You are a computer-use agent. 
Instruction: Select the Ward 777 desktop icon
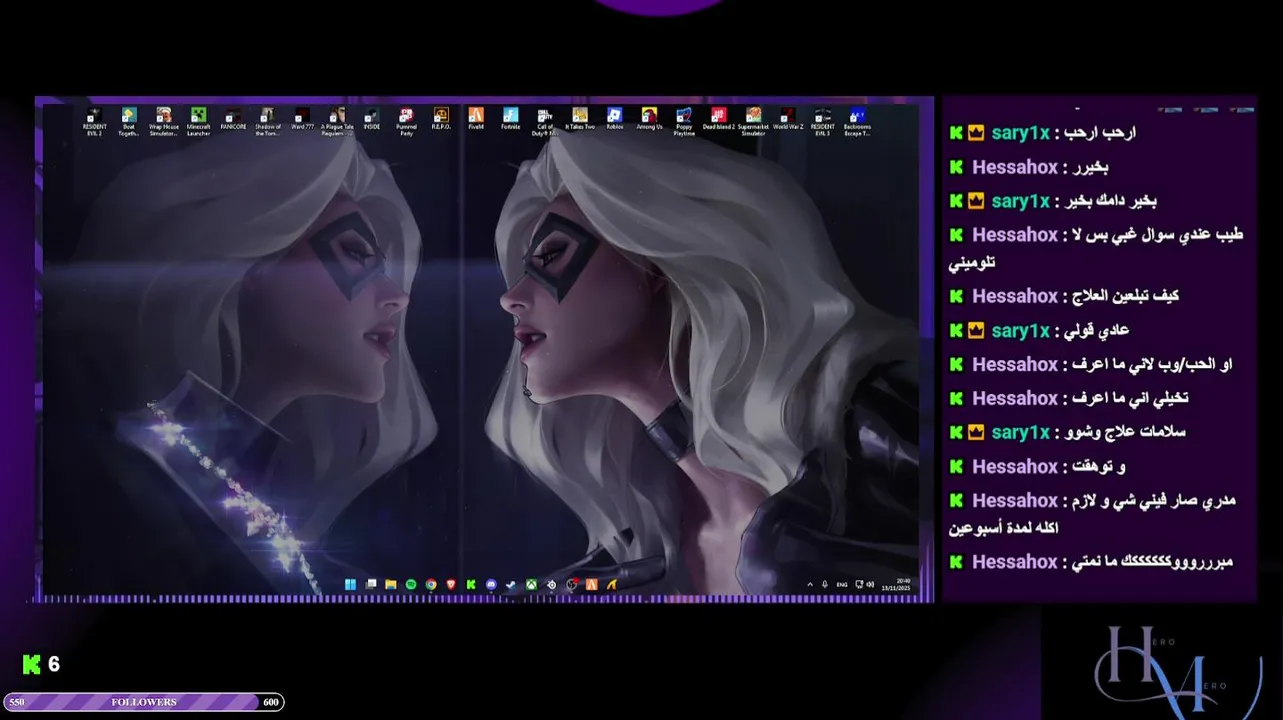[302, 119]
